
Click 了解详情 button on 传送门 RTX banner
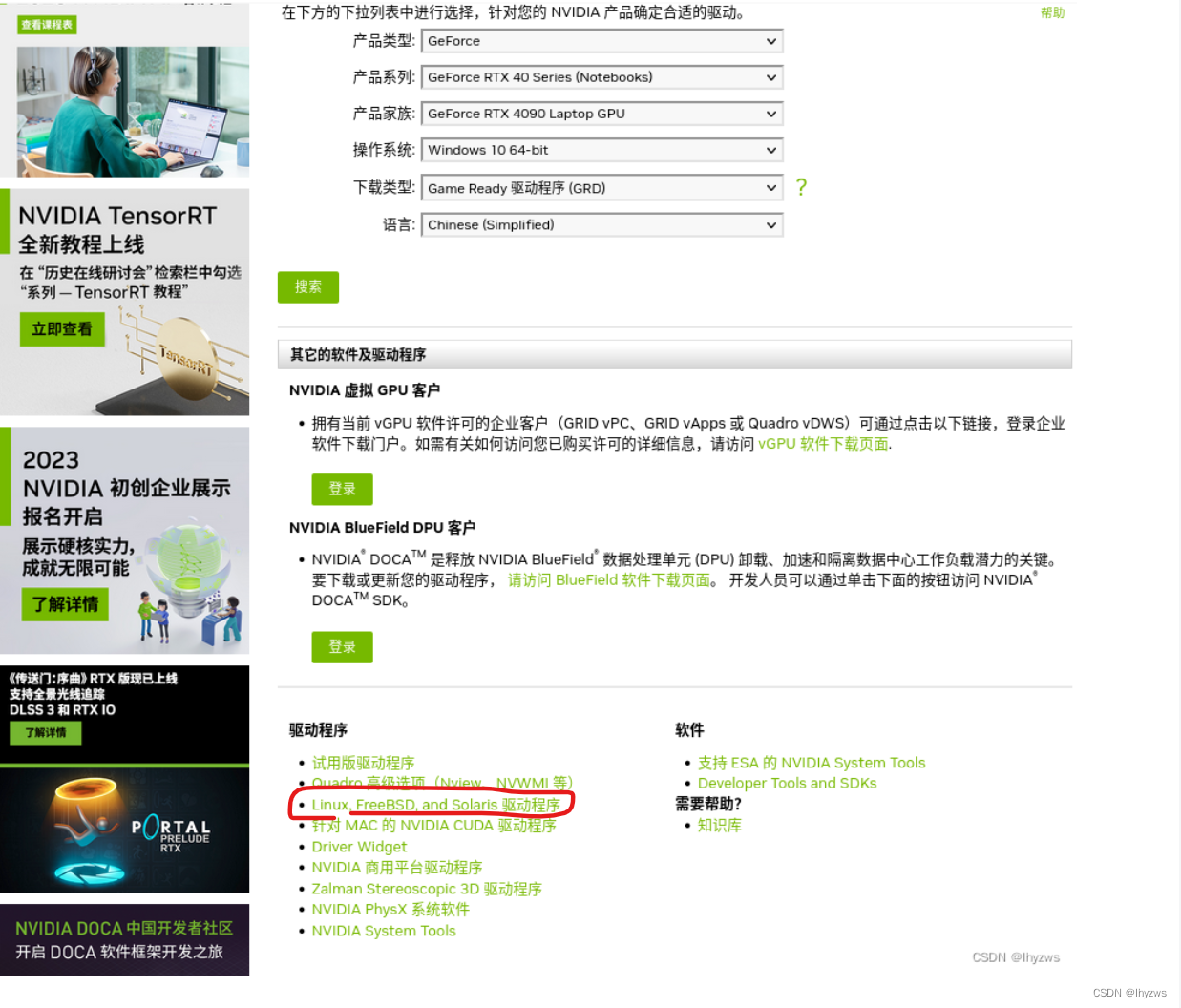click(46, 733)
